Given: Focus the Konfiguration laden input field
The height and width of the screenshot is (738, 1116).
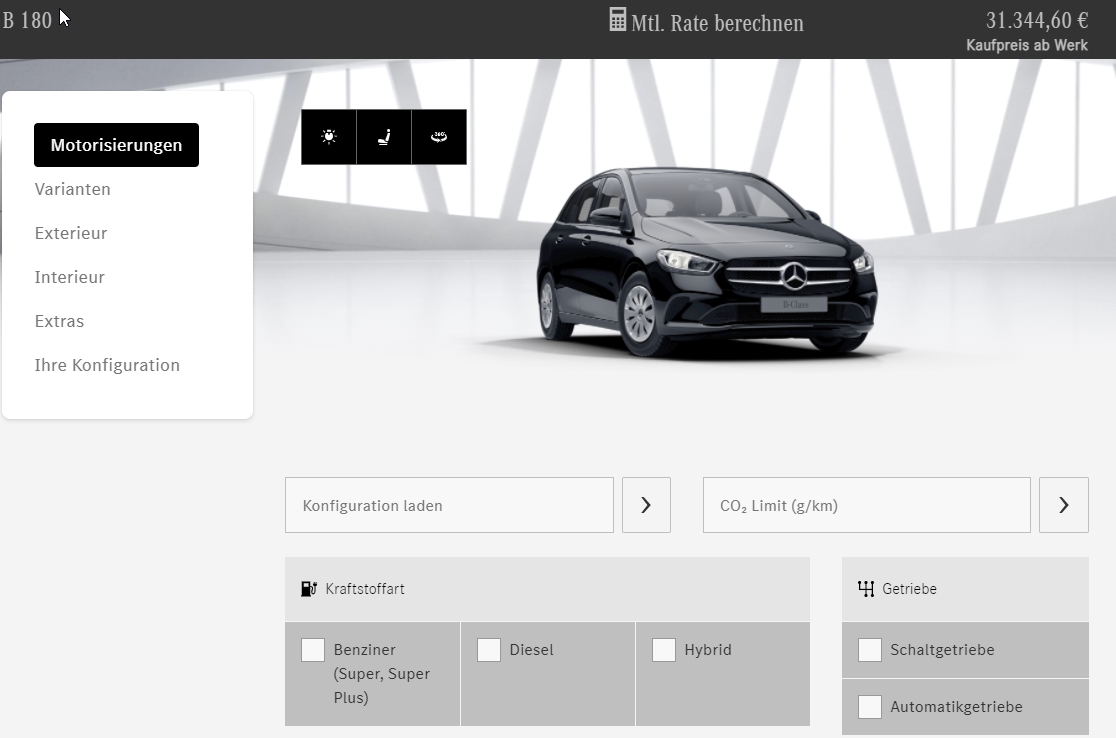Looking at the screenshot, I should pyautogui.click(x=449, y=505).
